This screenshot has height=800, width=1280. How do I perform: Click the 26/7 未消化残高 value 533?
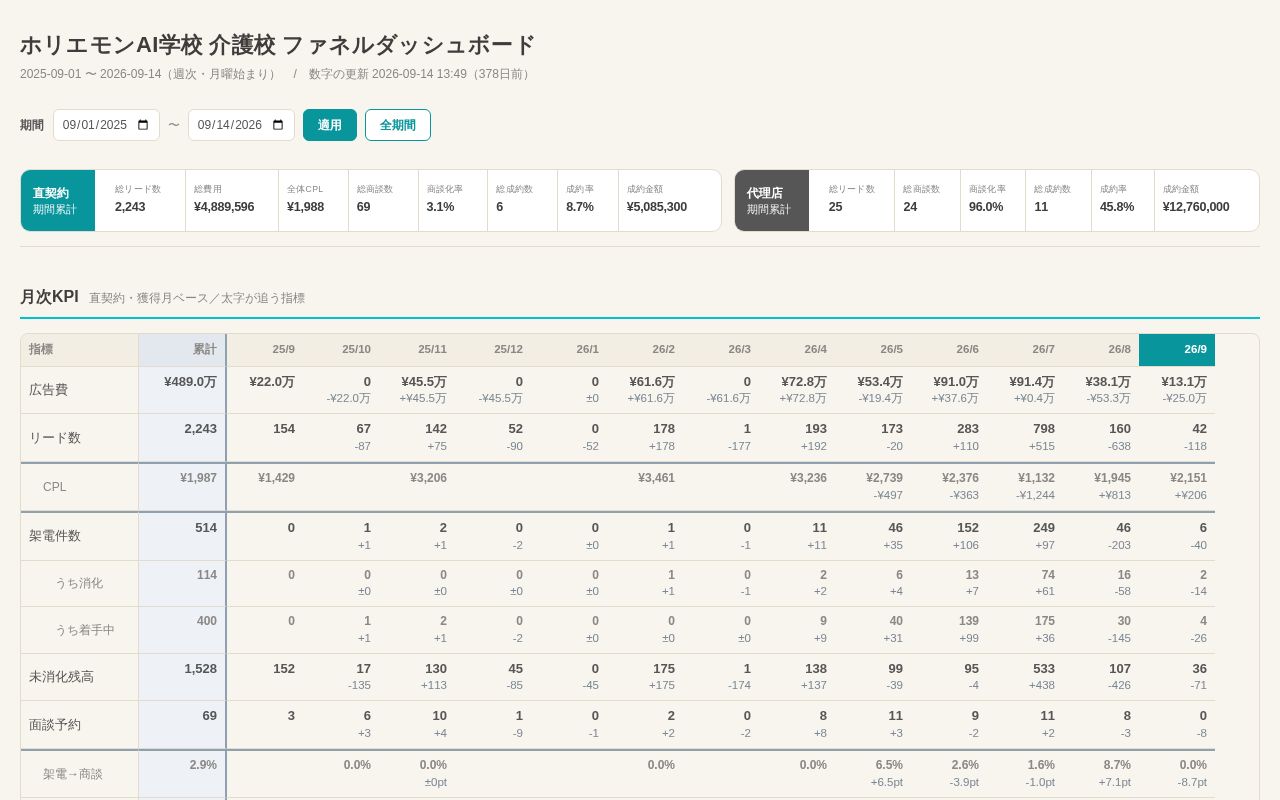[1043, 669]
